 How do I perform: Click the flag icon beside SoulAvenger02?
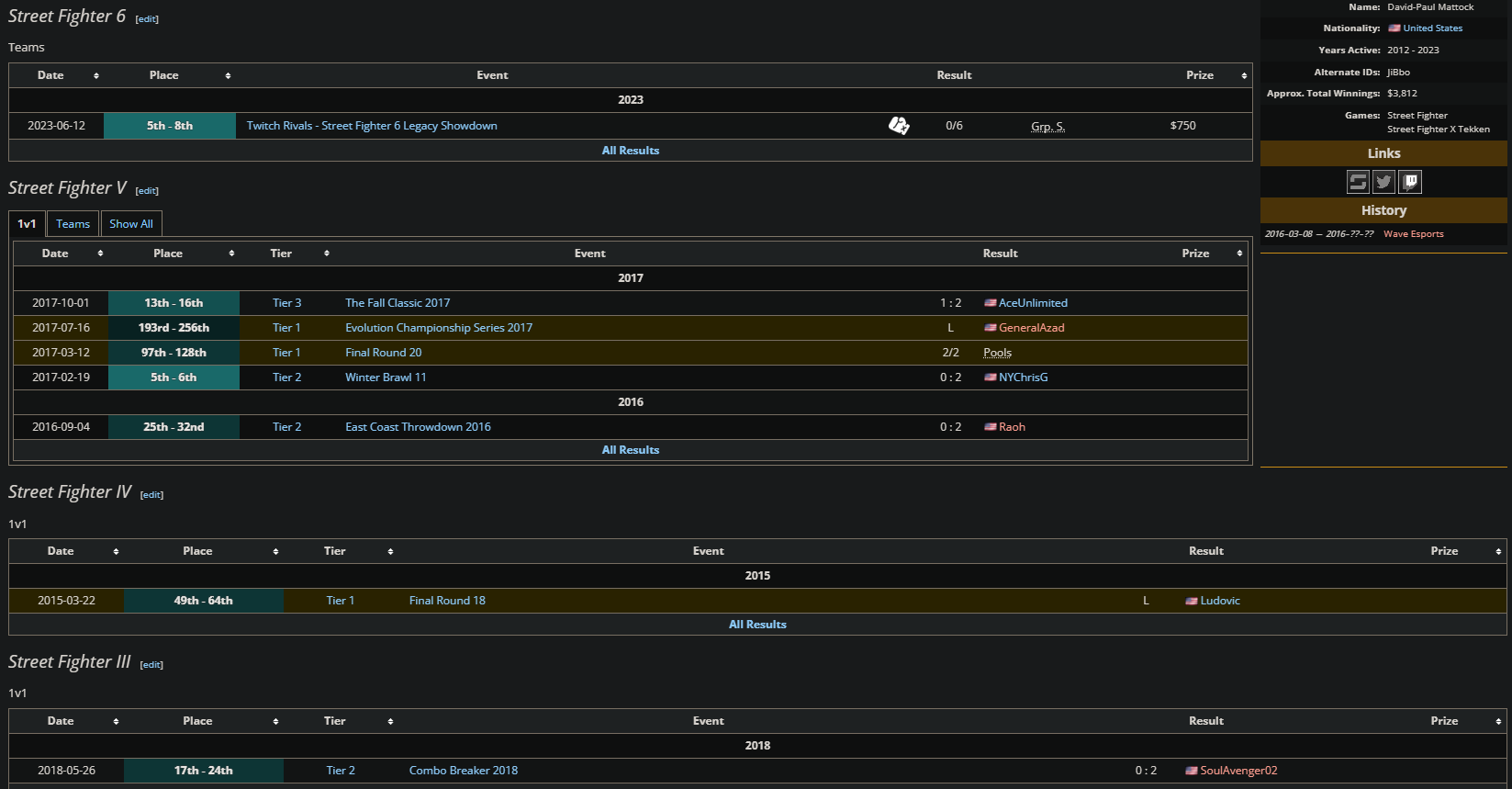point(1192,771)
